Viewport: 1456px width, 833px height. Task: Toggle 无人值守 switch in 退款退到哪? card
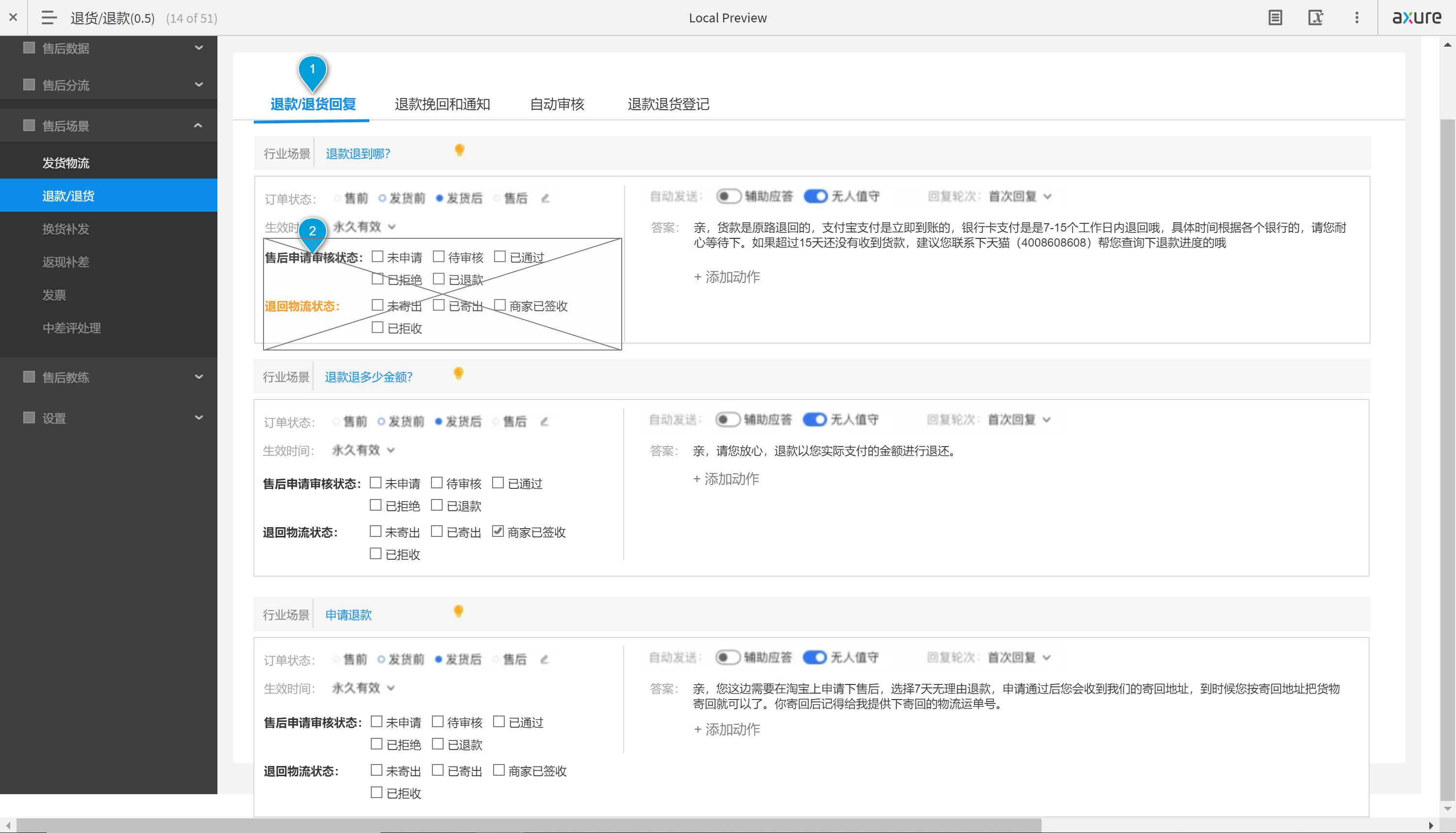815,196
